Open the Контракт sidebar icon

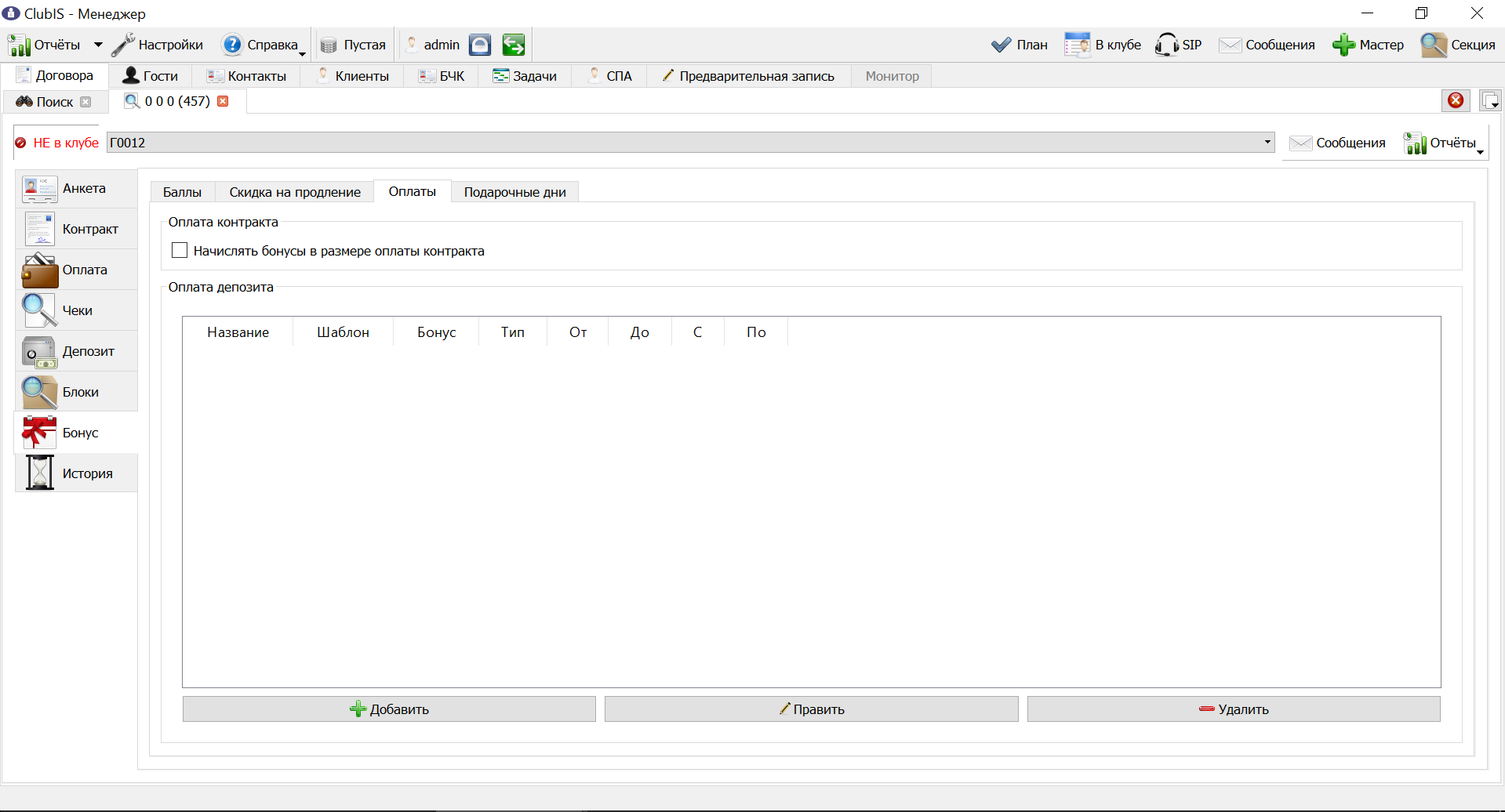click(x=39, y=229)
